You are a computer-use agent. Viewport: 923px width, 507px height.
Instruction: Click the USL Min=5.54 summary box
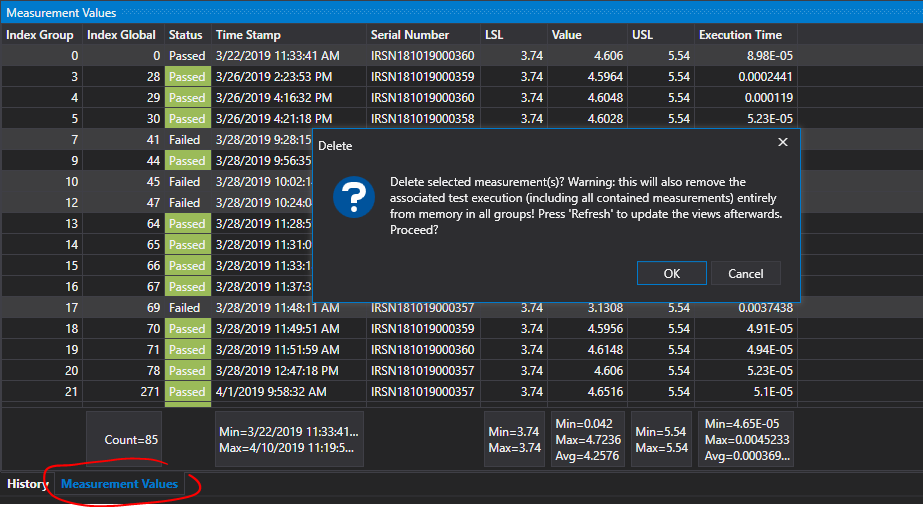click(662, 439)
